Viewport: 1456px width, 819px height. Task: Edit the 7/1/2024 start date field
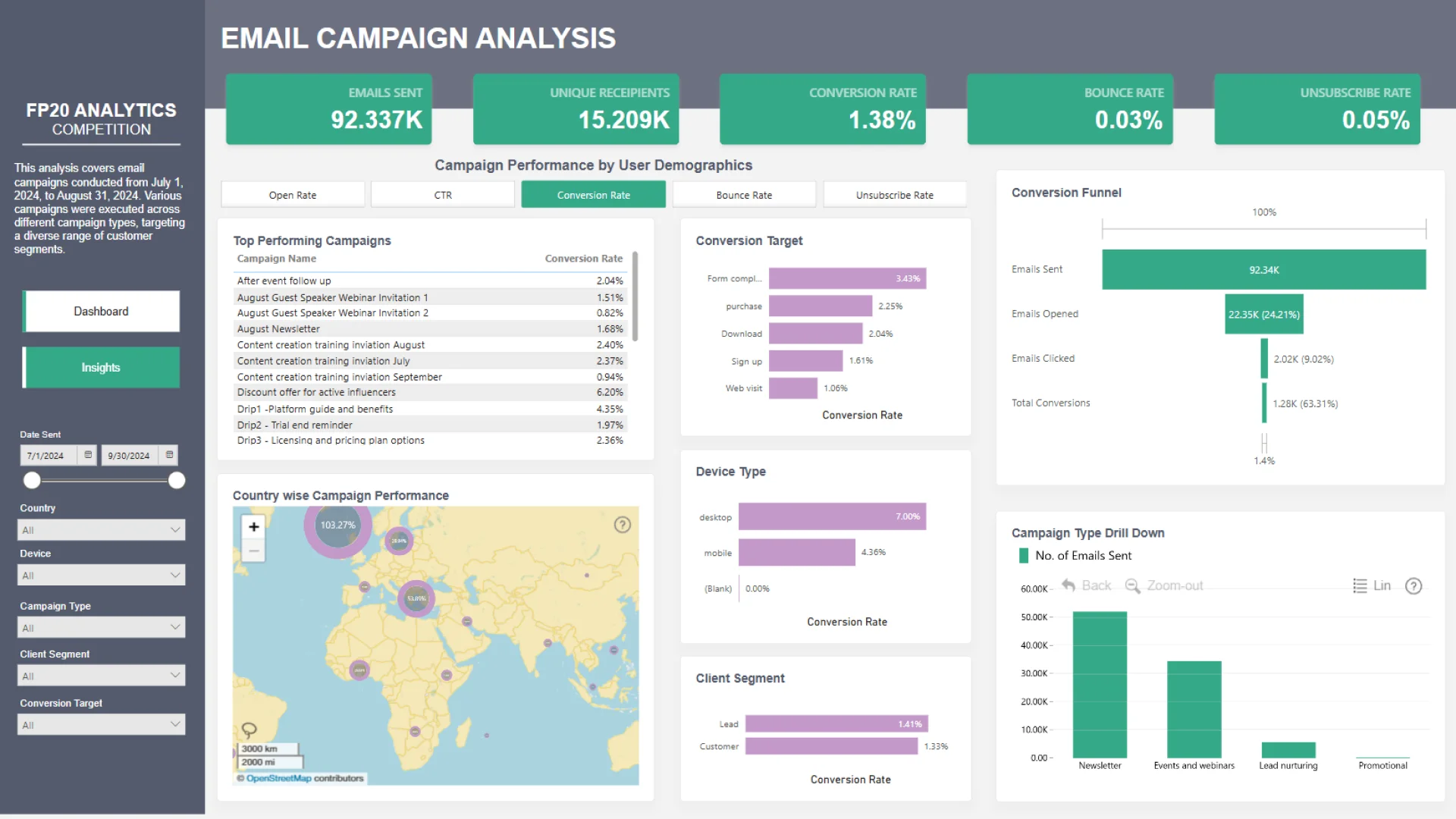pos(49,456)
